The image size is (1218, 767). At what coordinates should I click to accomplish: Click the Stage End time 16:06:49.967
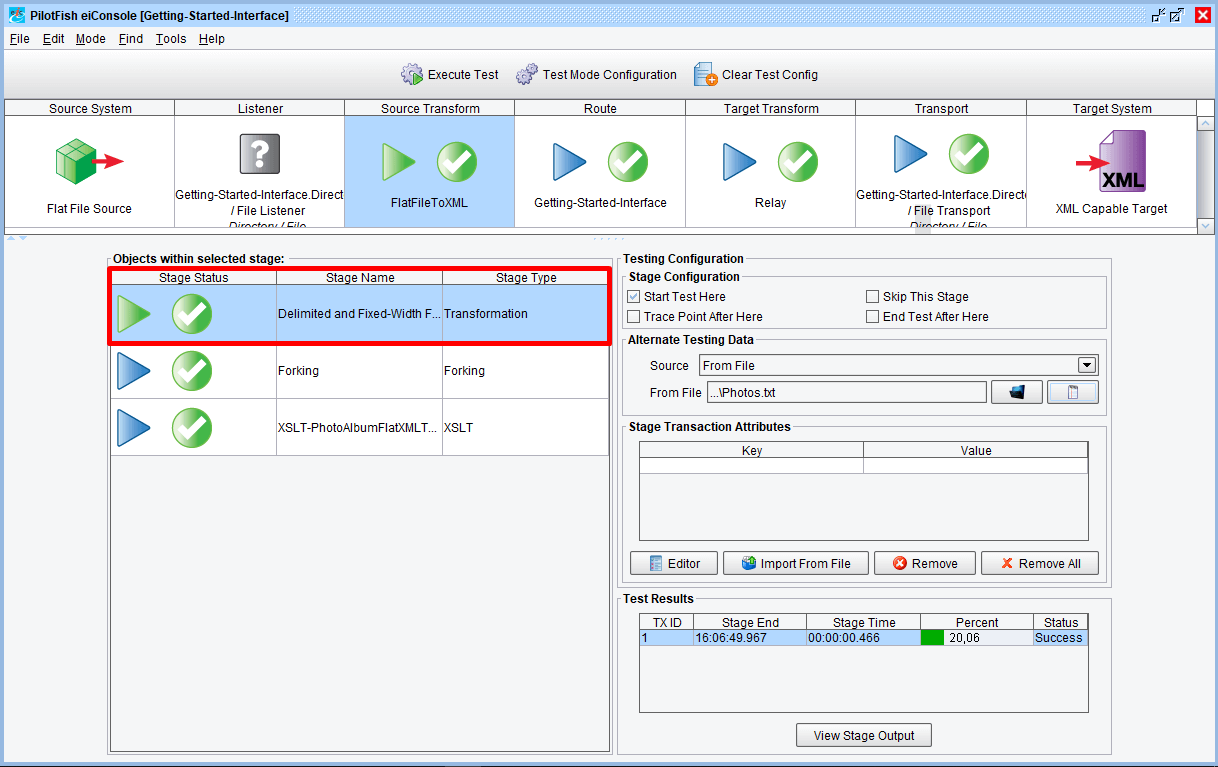(x=750, y=638)
